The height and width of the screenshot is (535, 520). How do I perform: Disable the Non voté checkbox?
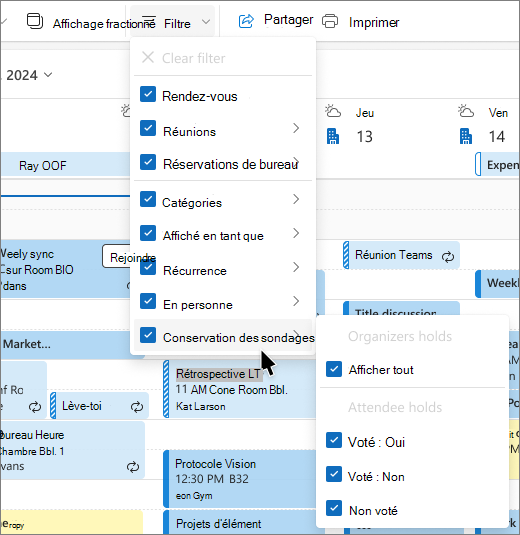(334, 508)
